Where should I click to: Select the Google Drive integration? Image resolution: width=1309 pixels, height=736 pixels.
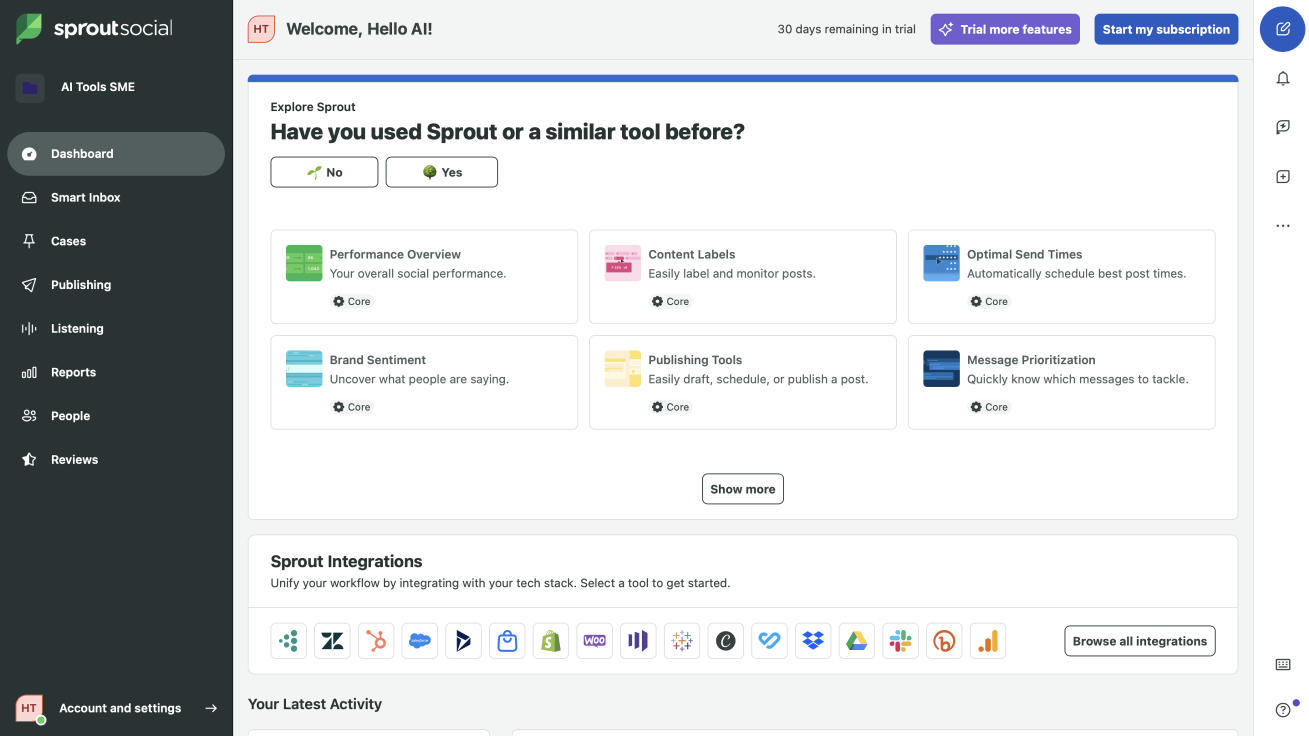coord(857,640)
